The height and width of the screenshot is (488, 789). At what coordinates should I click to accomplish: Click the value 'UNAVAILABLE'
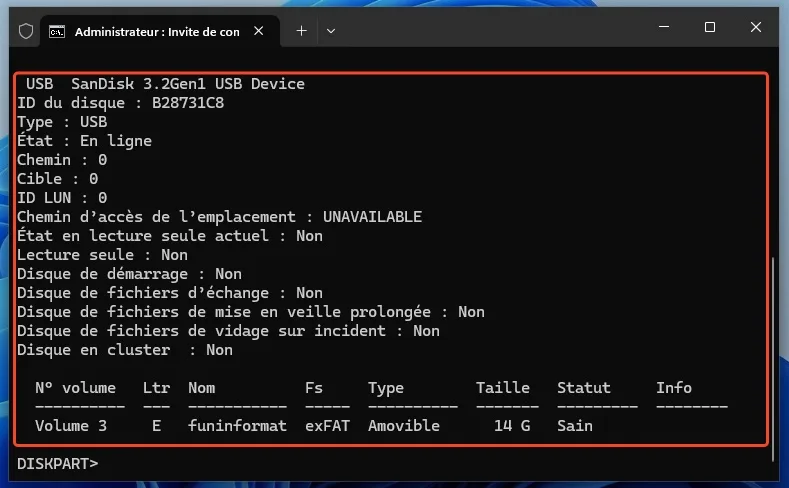pyautogui.click(x=372, y=217)
